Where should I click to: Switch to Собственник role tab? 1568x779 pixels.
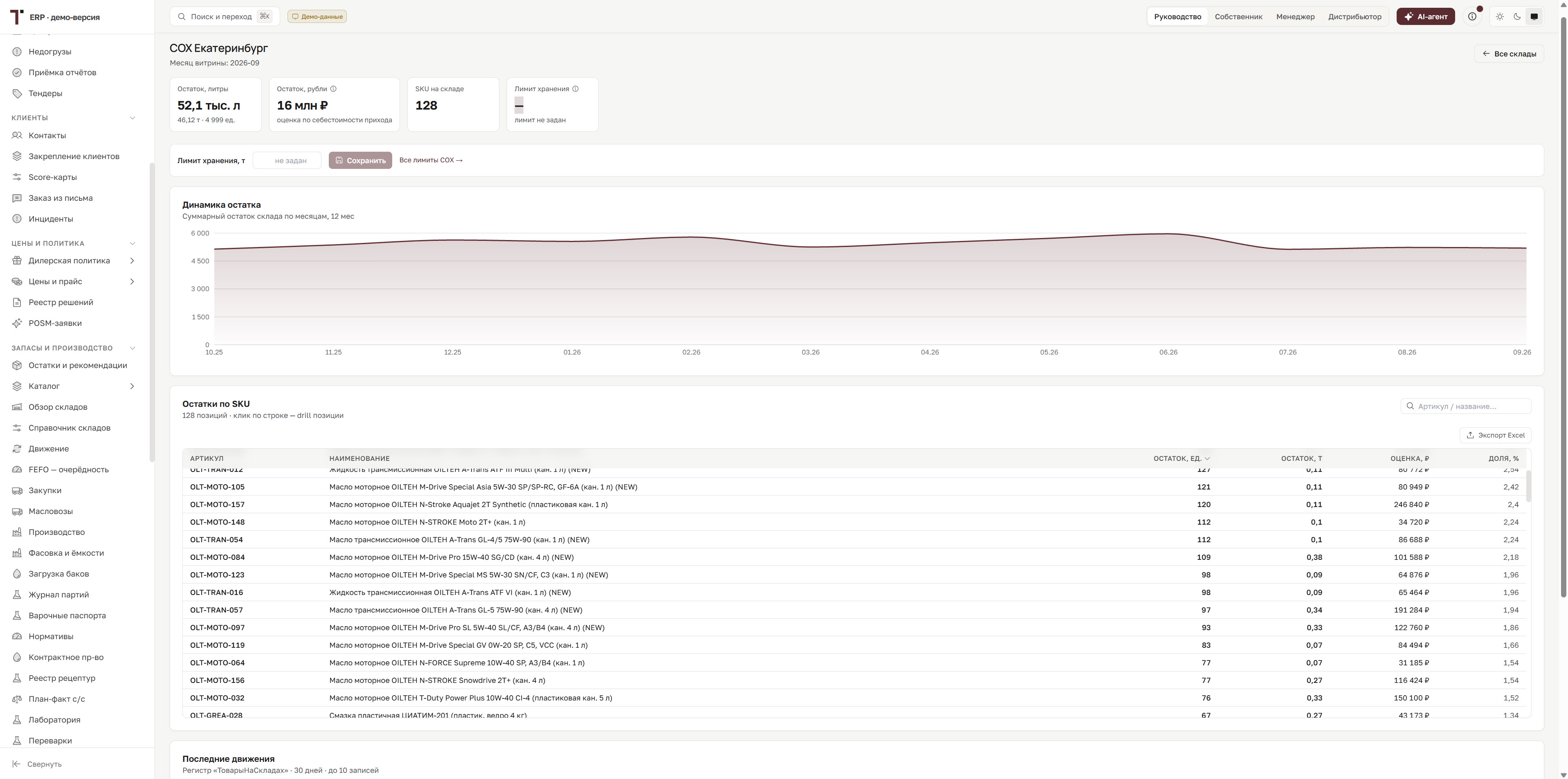coord(1238,16)
